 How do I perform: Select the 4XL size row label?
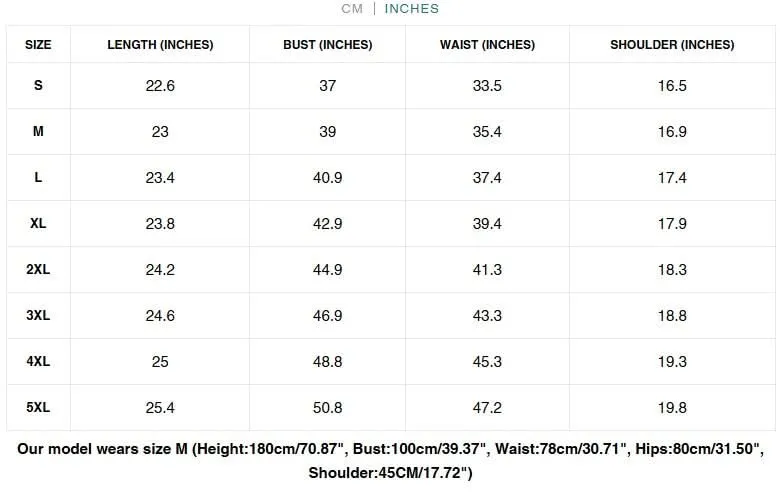tap(38, 362)
